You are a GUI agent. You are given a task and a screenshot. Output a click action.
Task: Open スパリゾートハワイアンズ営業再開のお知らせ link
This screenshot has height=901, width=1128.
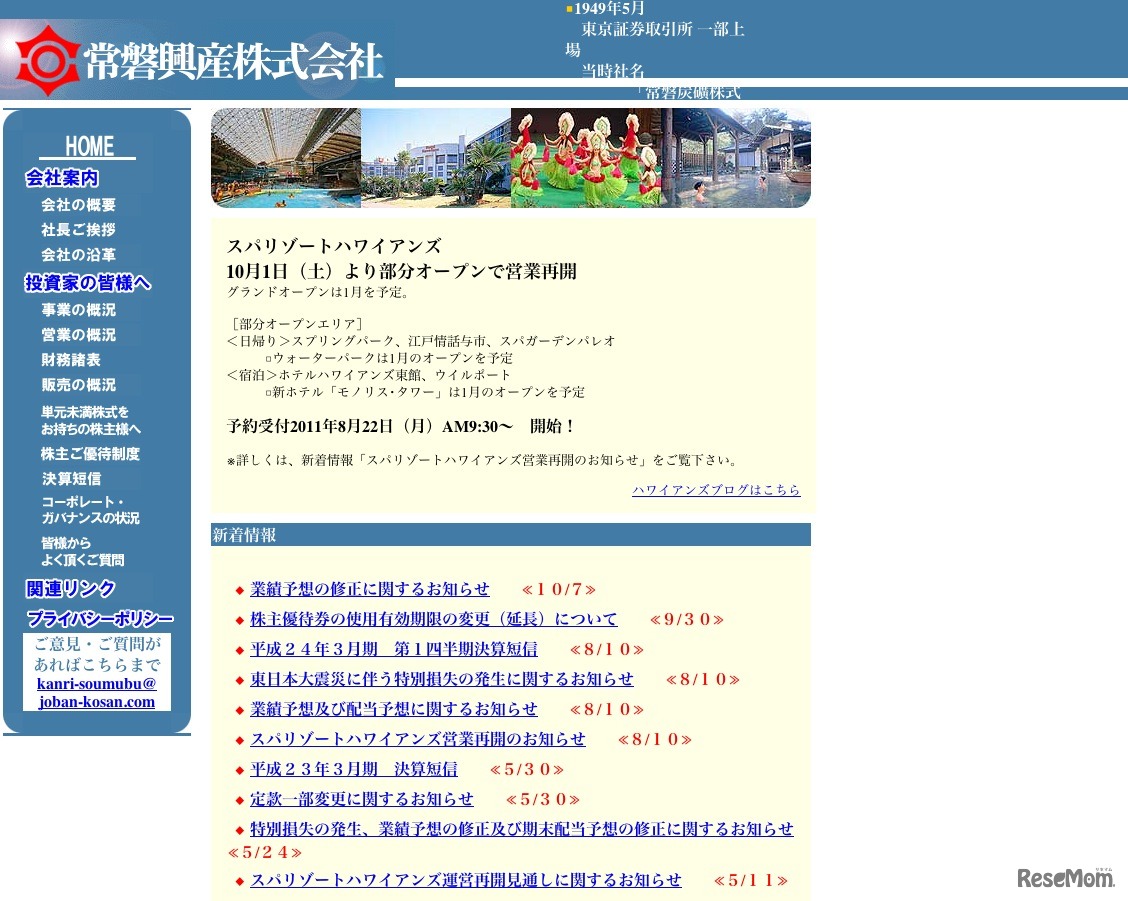[x=418, y=739]
